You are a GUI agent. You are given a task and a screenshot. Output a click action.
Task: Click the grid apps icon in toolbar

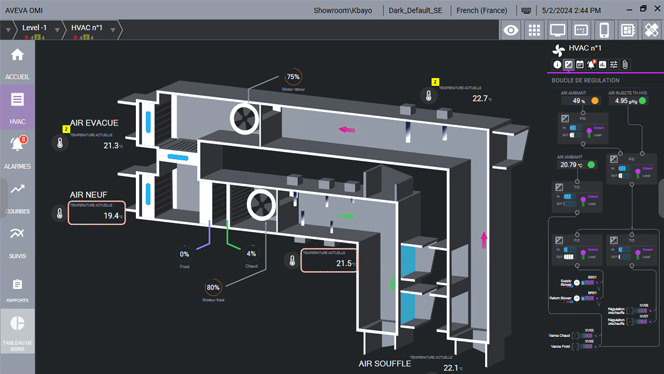(534, 30)
